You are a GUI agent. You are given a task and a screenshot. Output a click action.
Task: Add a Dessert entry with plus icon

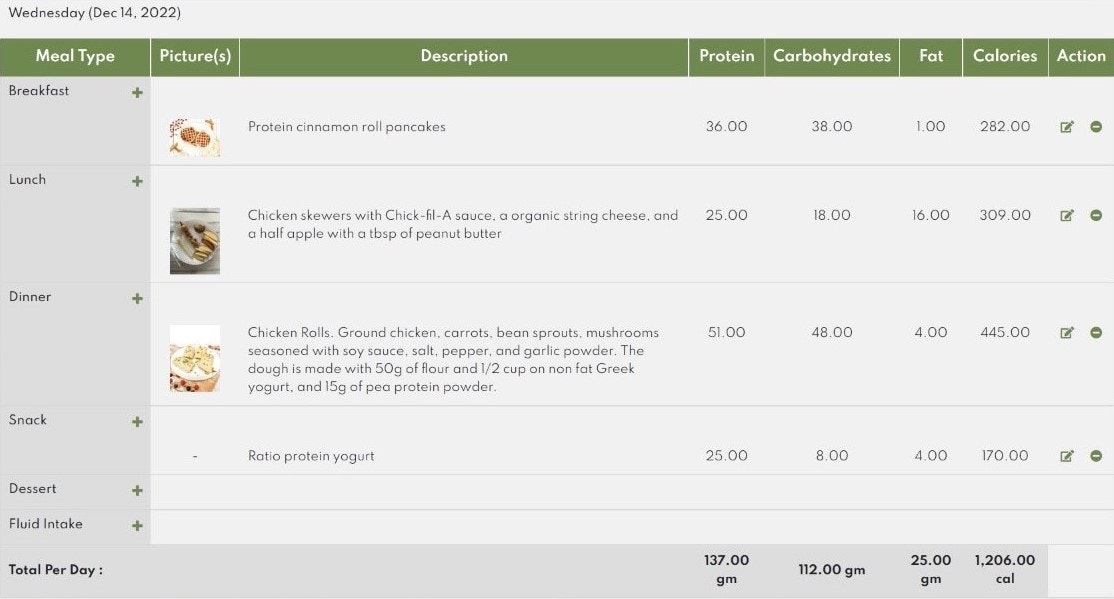pyautogui.click(x=137, y=490)
